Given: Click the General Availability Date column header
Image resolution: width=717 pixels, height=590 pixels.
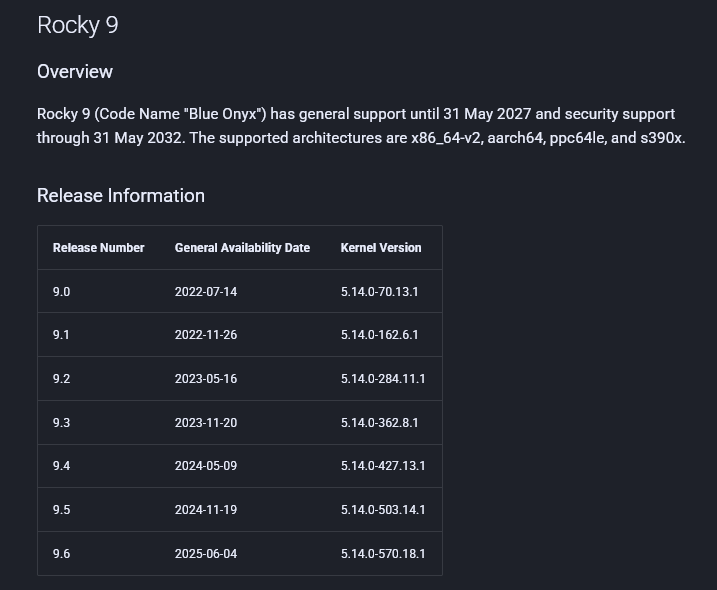Looking at the screenshot, I should (242, 248).
